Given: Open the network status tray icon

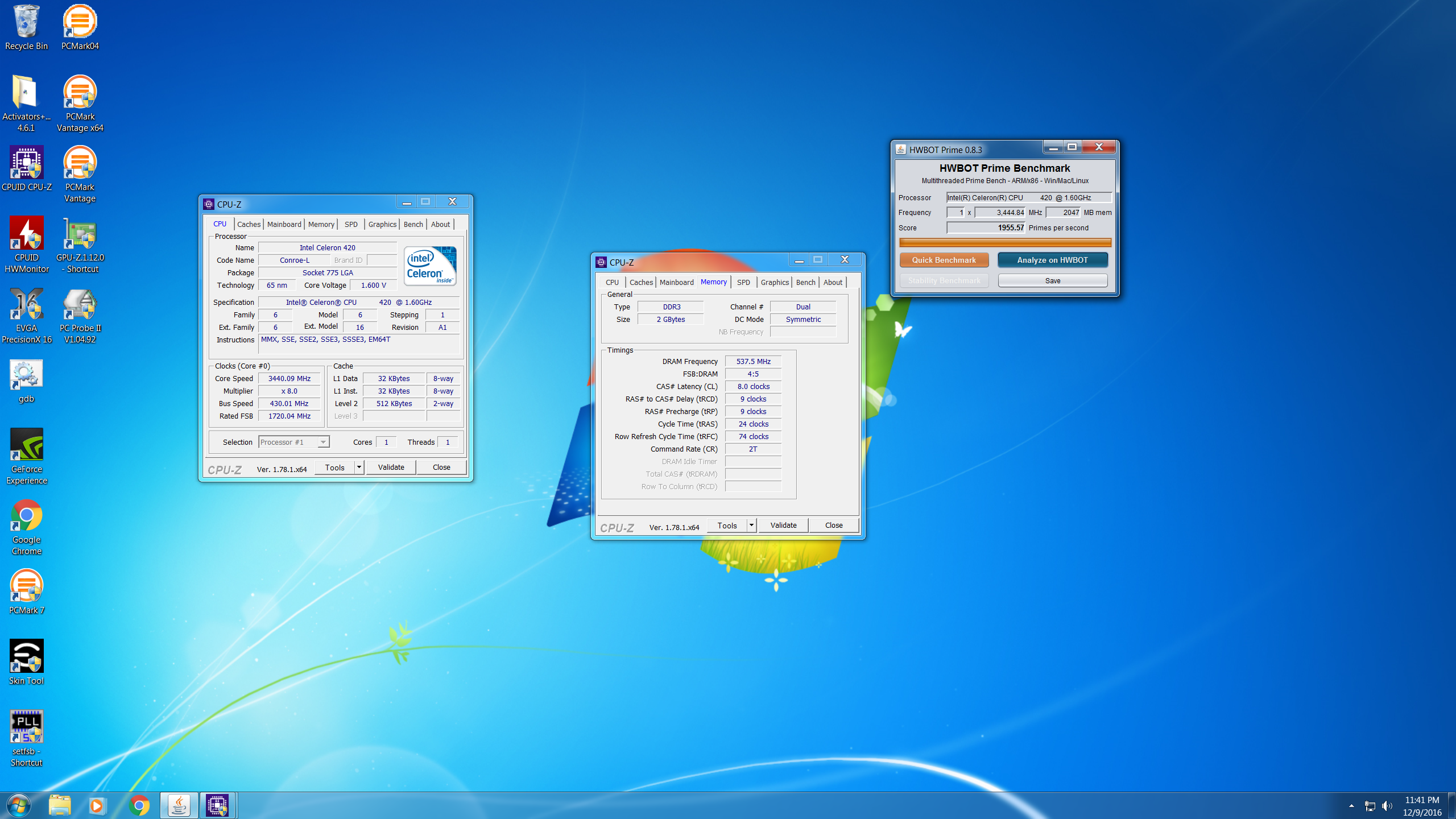Looking at the screenshot, I should [x=1370, y=806].
